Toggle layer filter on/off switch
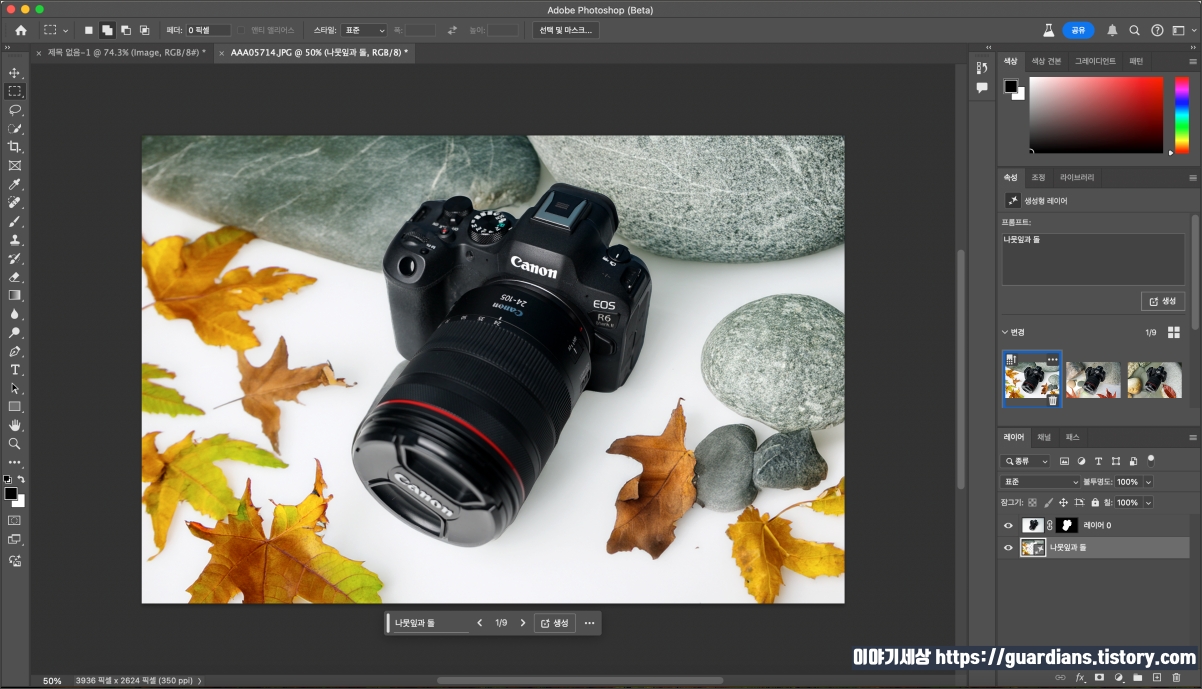Screen dimensions: 1202x689 pyautogui.click(x=1150, y=460)
